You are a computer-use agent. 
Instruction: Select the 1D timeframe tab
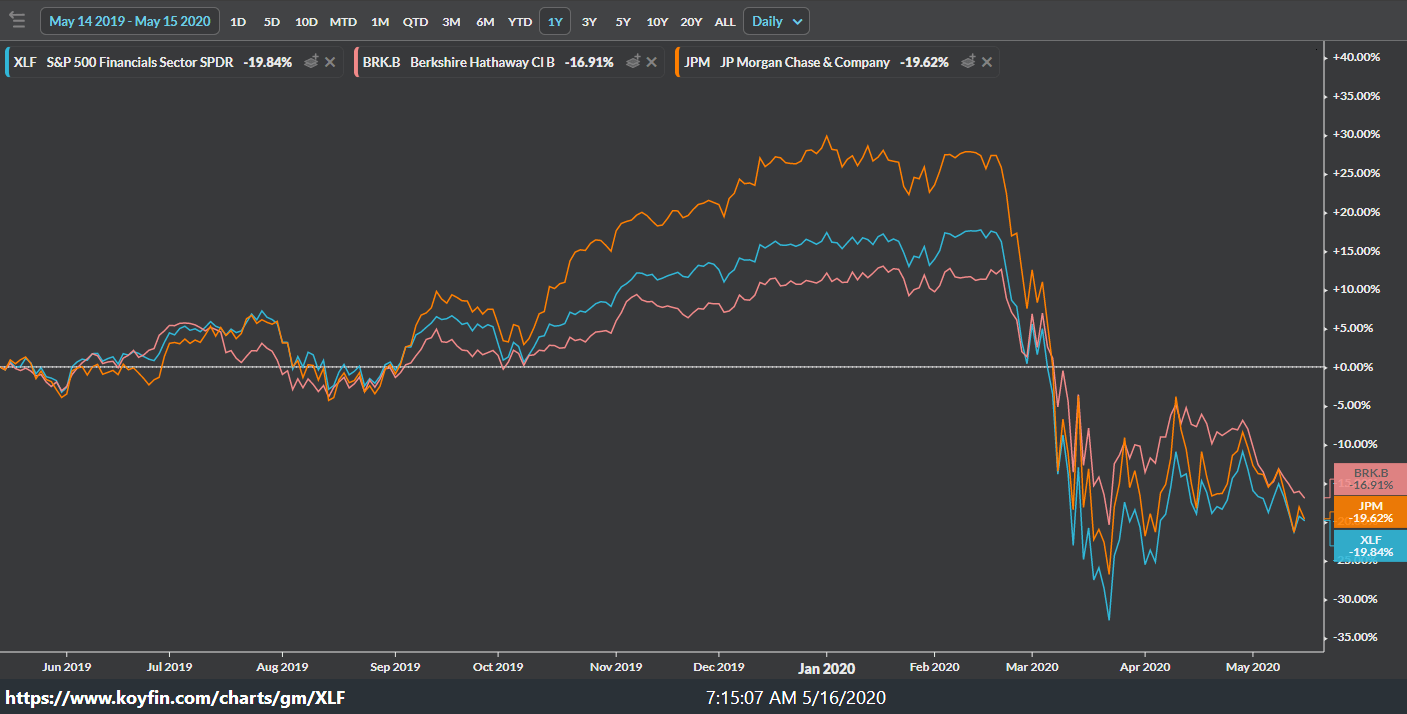[237, 20]
